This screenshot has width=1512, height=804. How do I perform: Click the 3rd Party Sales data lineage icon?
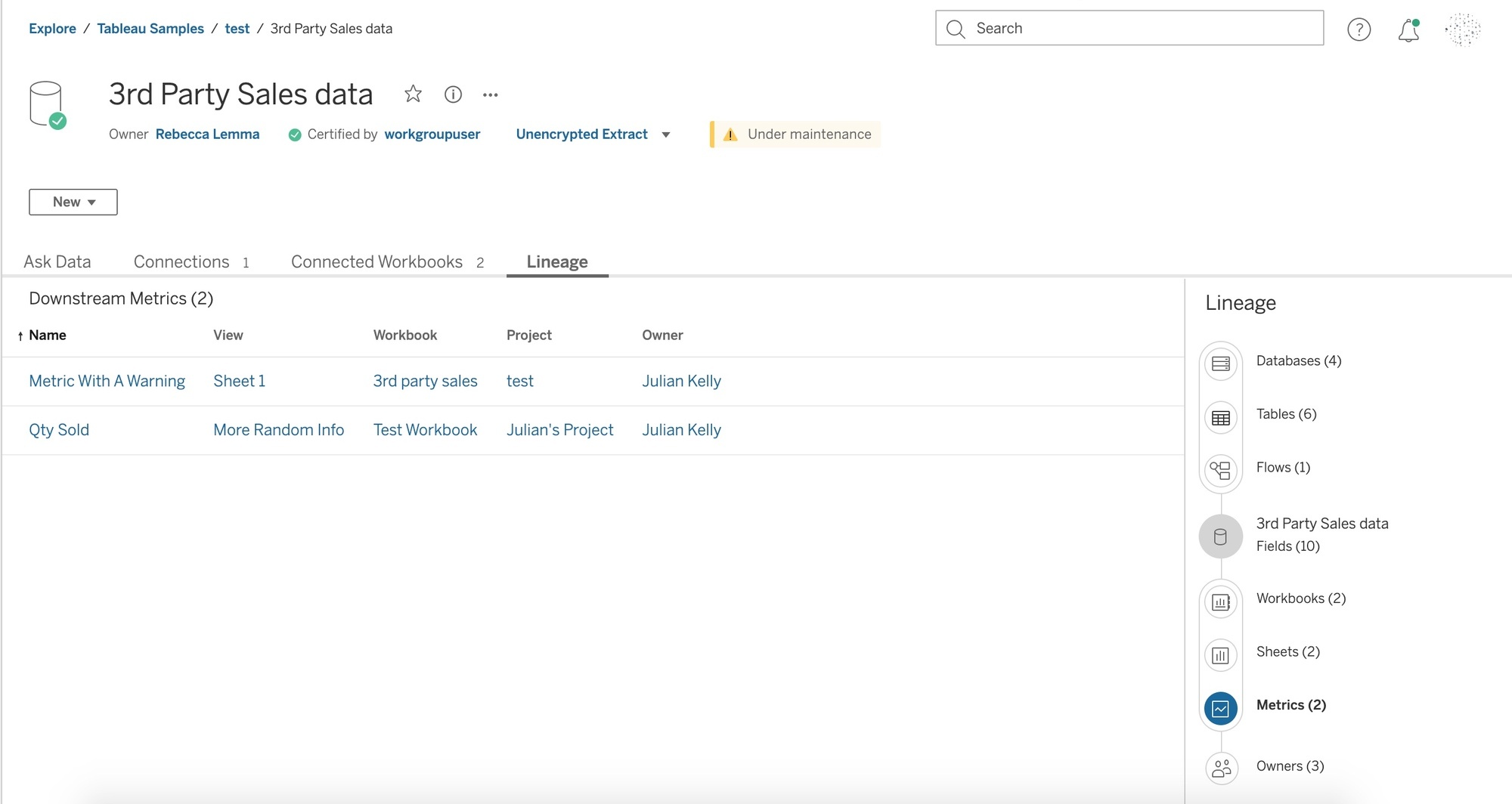(x=1221, y=537)
